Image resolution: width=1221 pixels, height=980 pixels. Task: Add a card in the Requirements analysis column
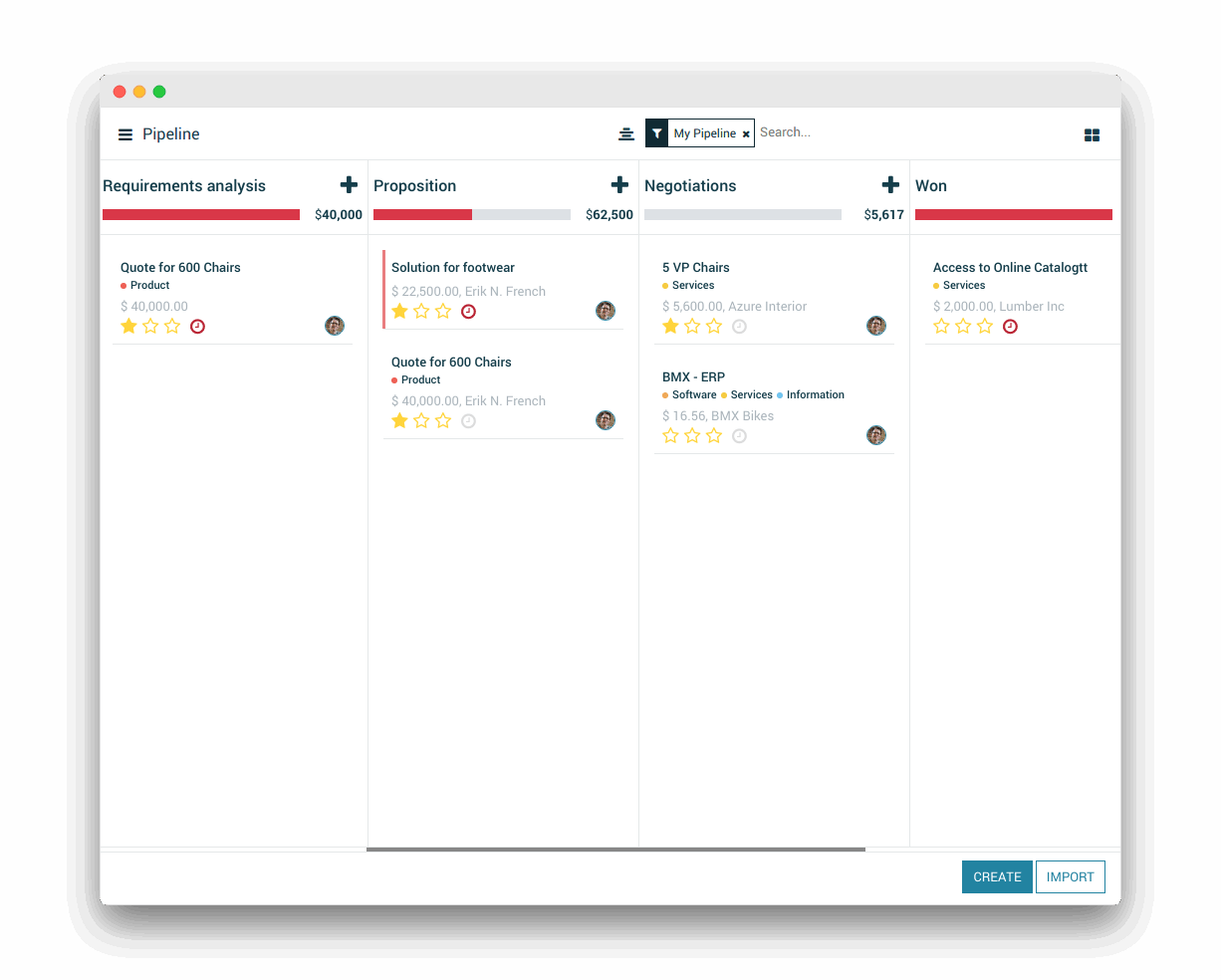[x=349, y=184]
